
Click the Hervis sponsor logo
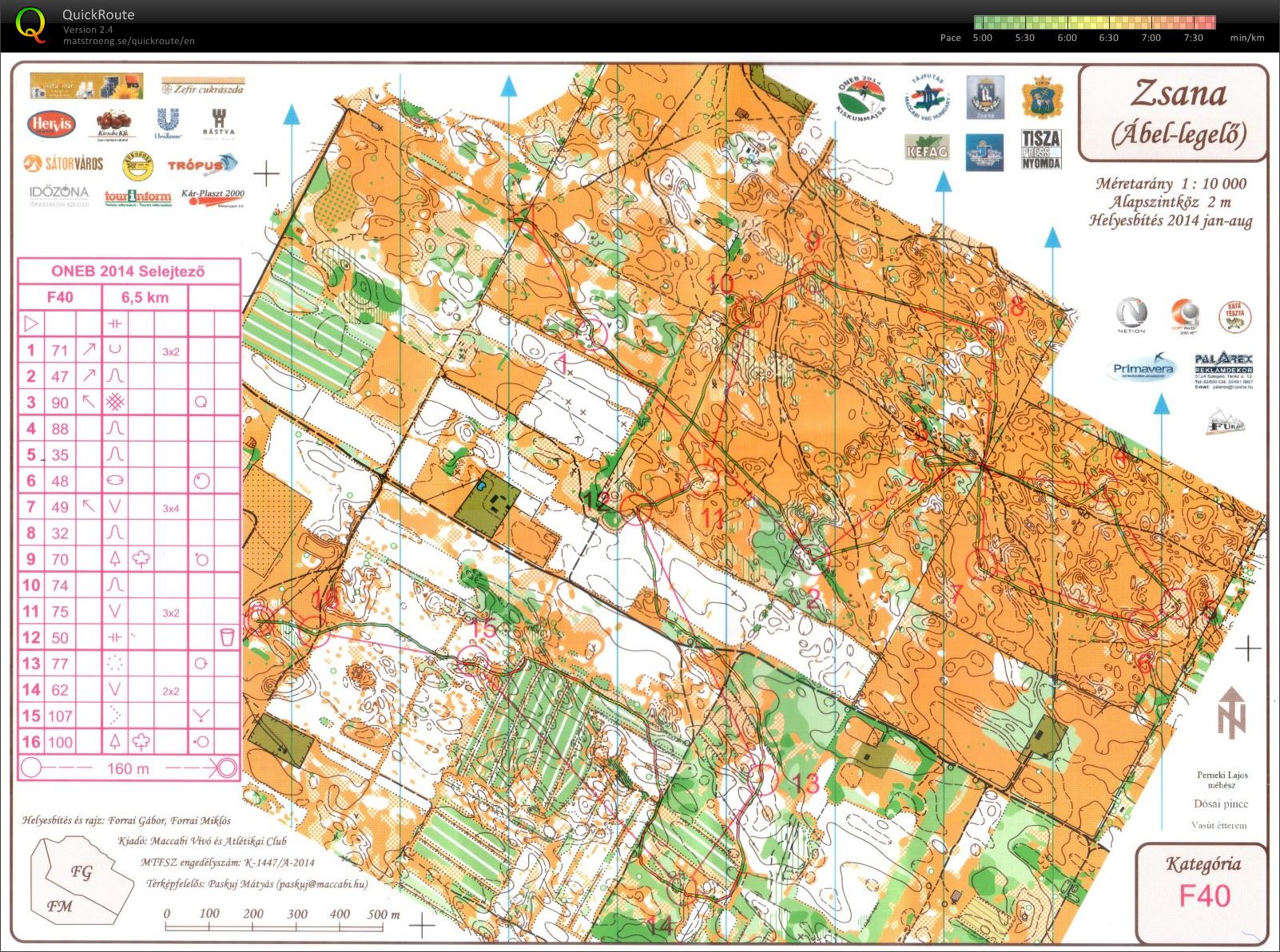[51, 124]
